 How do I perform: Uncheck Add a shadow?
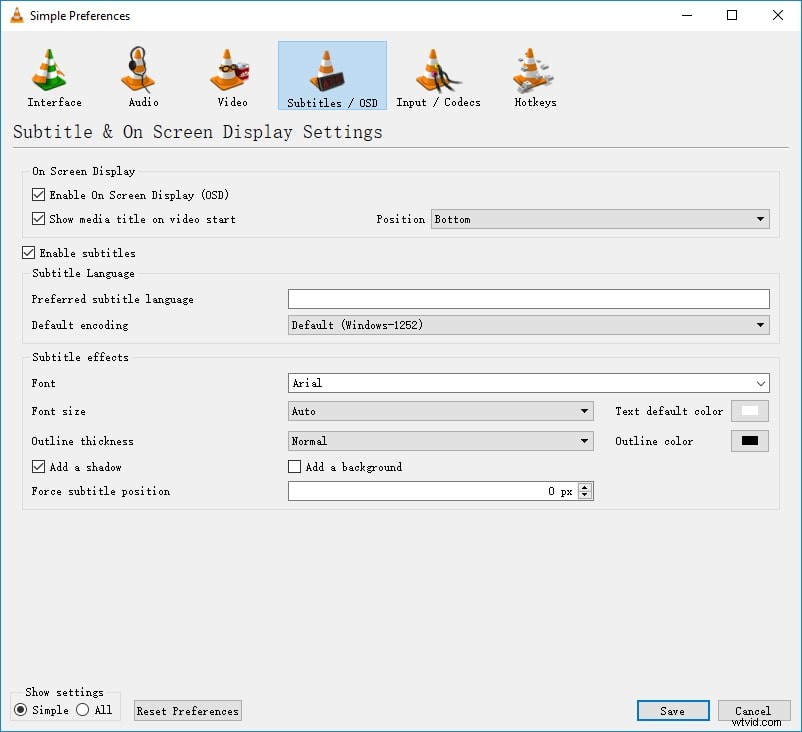pyautogui.click(x=37, y=466)
